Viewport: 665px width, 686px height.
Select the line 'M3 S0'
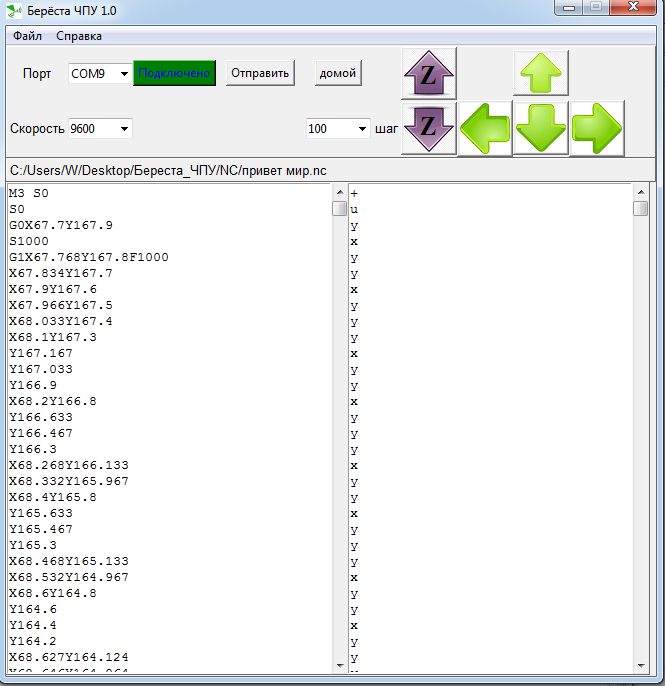click(29, 193)
